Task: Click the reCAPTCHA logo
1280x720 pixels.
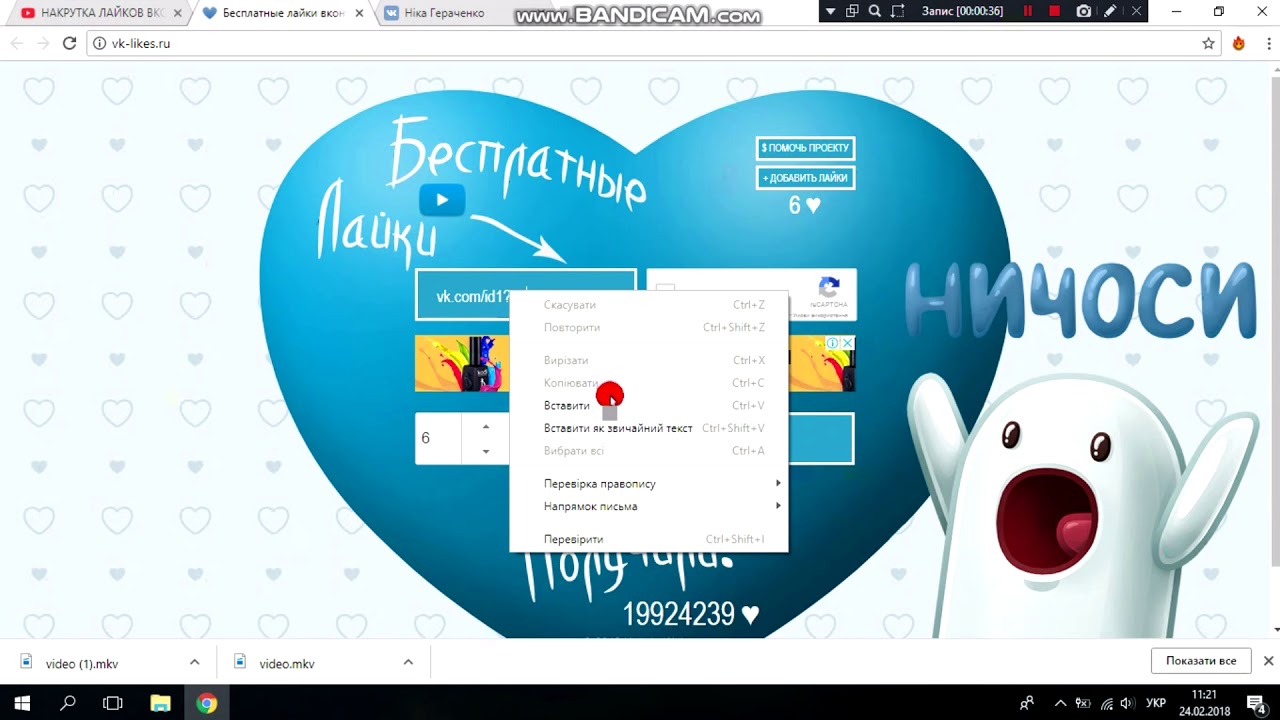Action: point(829,288)
